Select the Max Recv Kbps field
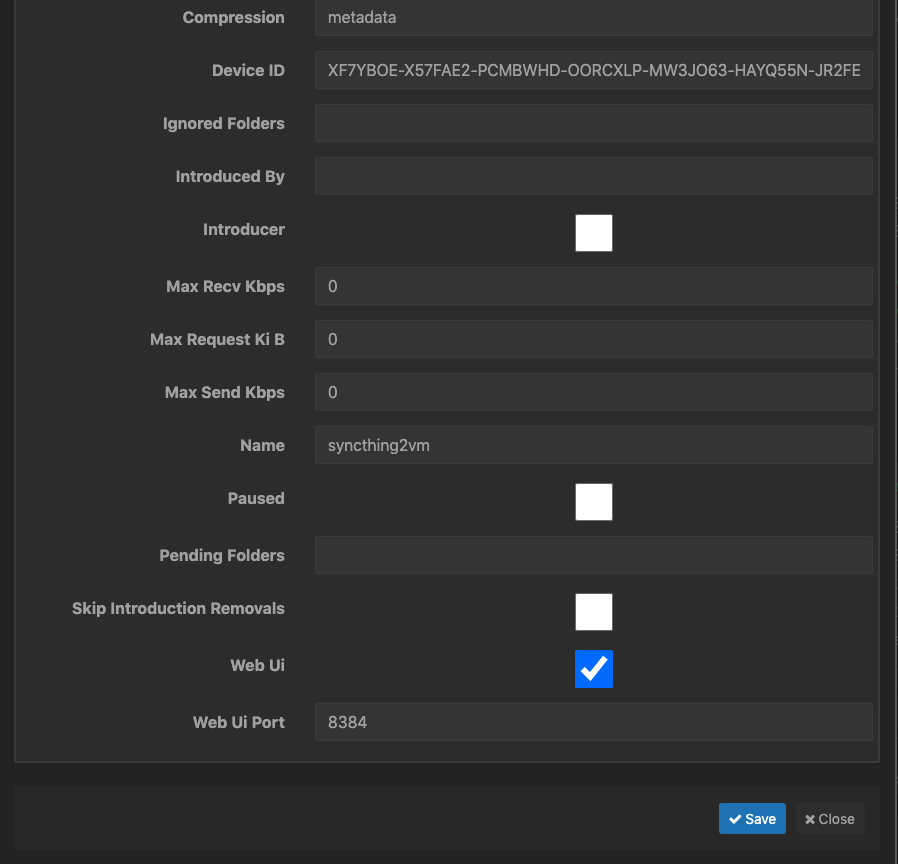The image size is (898, 864). (x=593, y=286)
